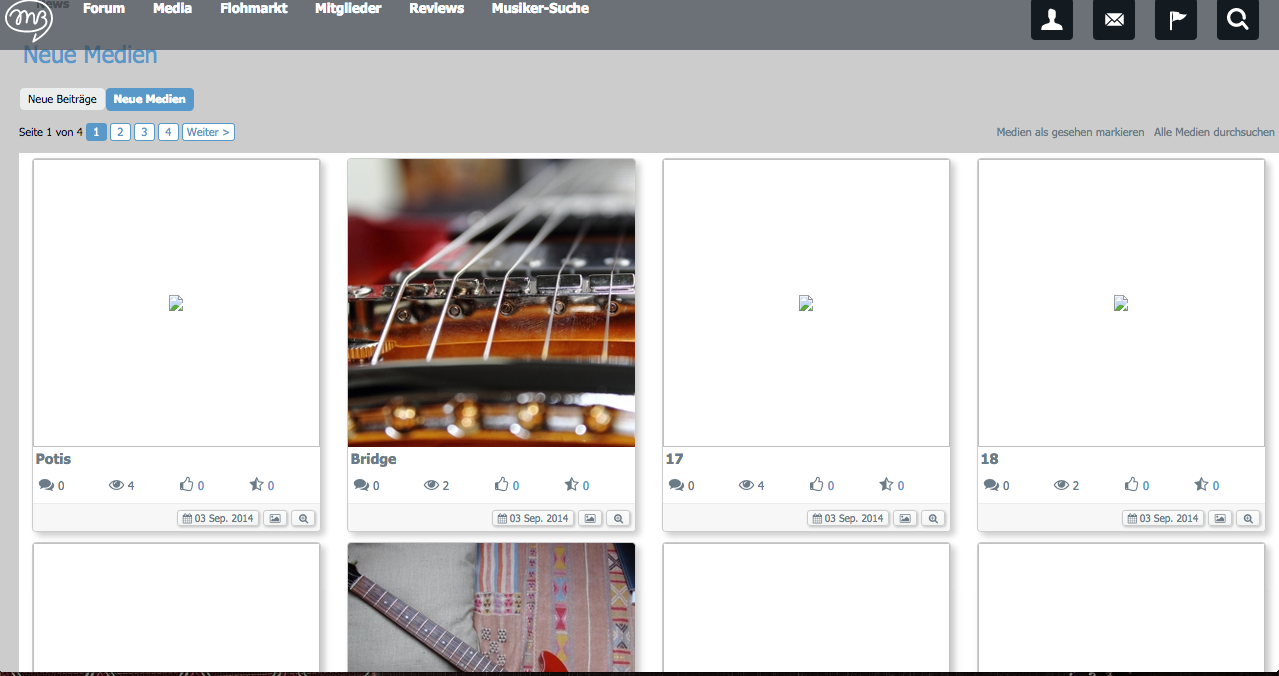Click the 03 Sep. 2014 date on card 18

(1163, 518)
